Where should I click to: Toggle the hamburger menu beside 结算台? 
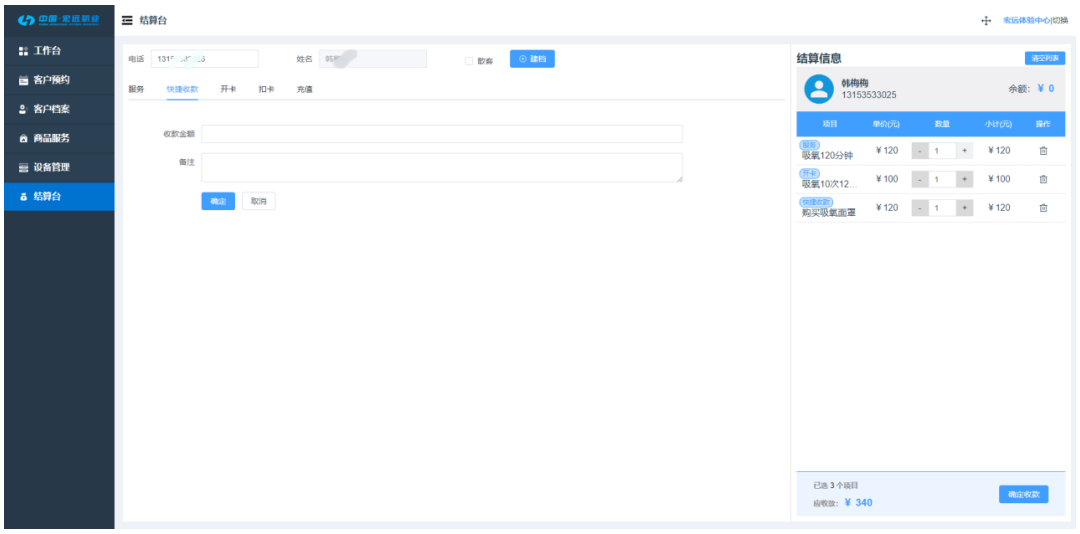[x=127, y=21]
